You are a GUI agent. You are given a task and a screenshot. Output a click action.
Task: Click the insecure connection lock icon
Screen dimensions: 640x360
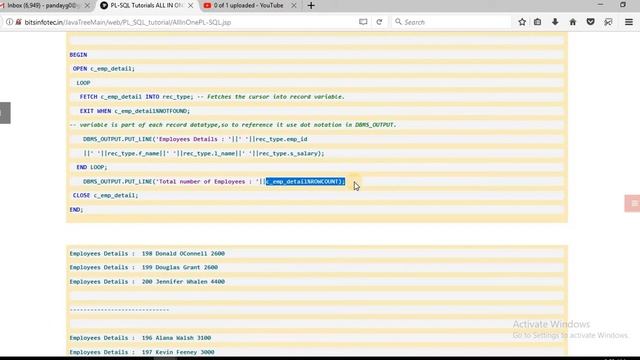pyautogui.click(x=18, y=22)
